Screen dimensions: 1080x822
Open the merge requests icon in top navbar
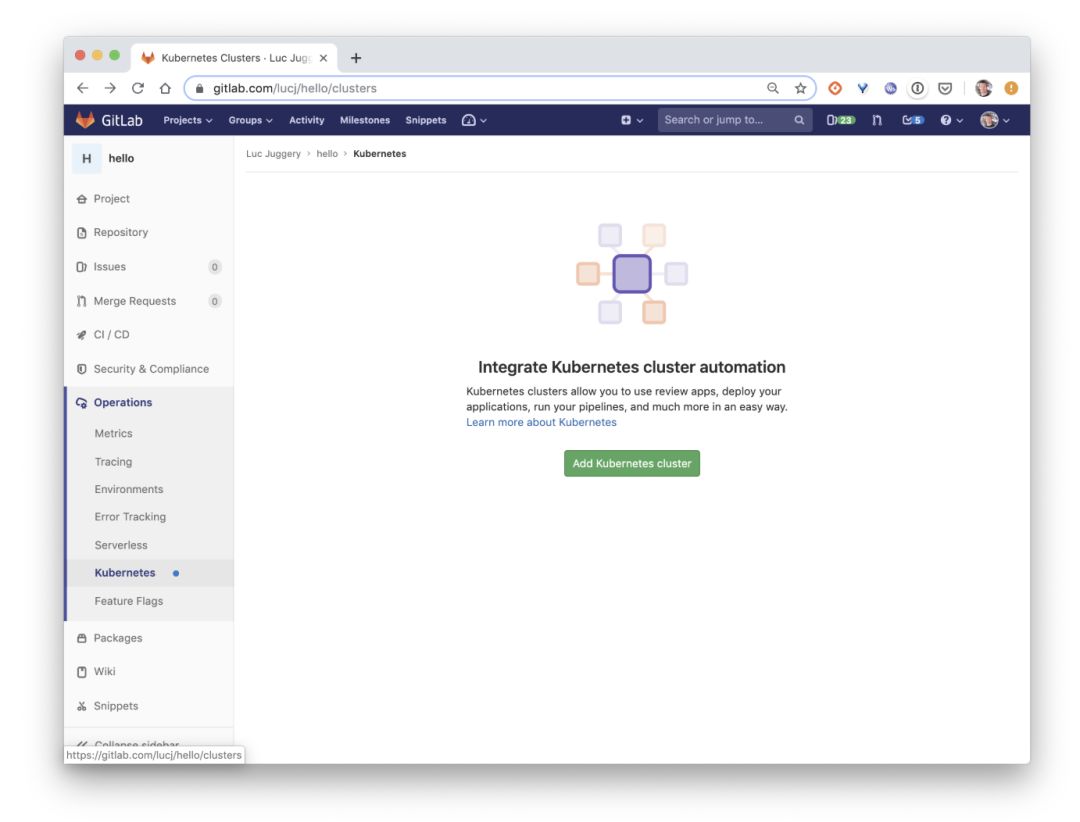pyautogui.click(x=877, y=120)
